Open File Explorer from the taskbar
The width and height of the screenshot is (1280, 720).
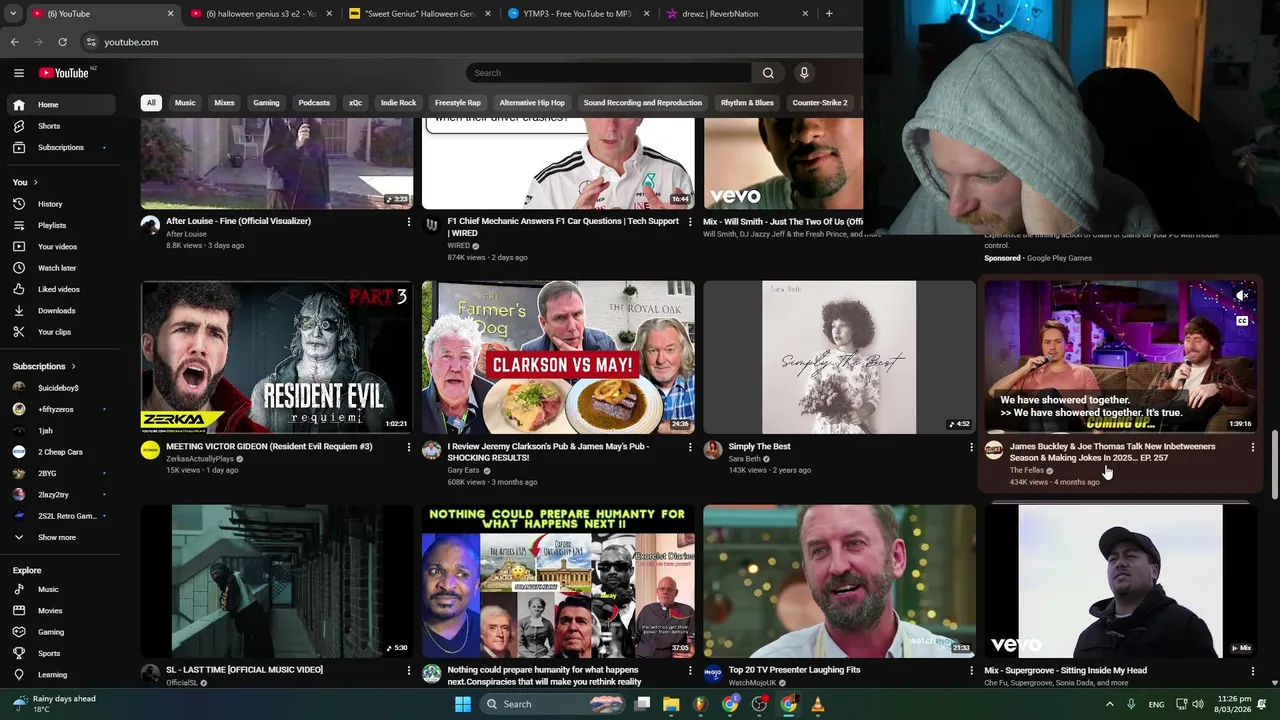(x=671, y=704)
